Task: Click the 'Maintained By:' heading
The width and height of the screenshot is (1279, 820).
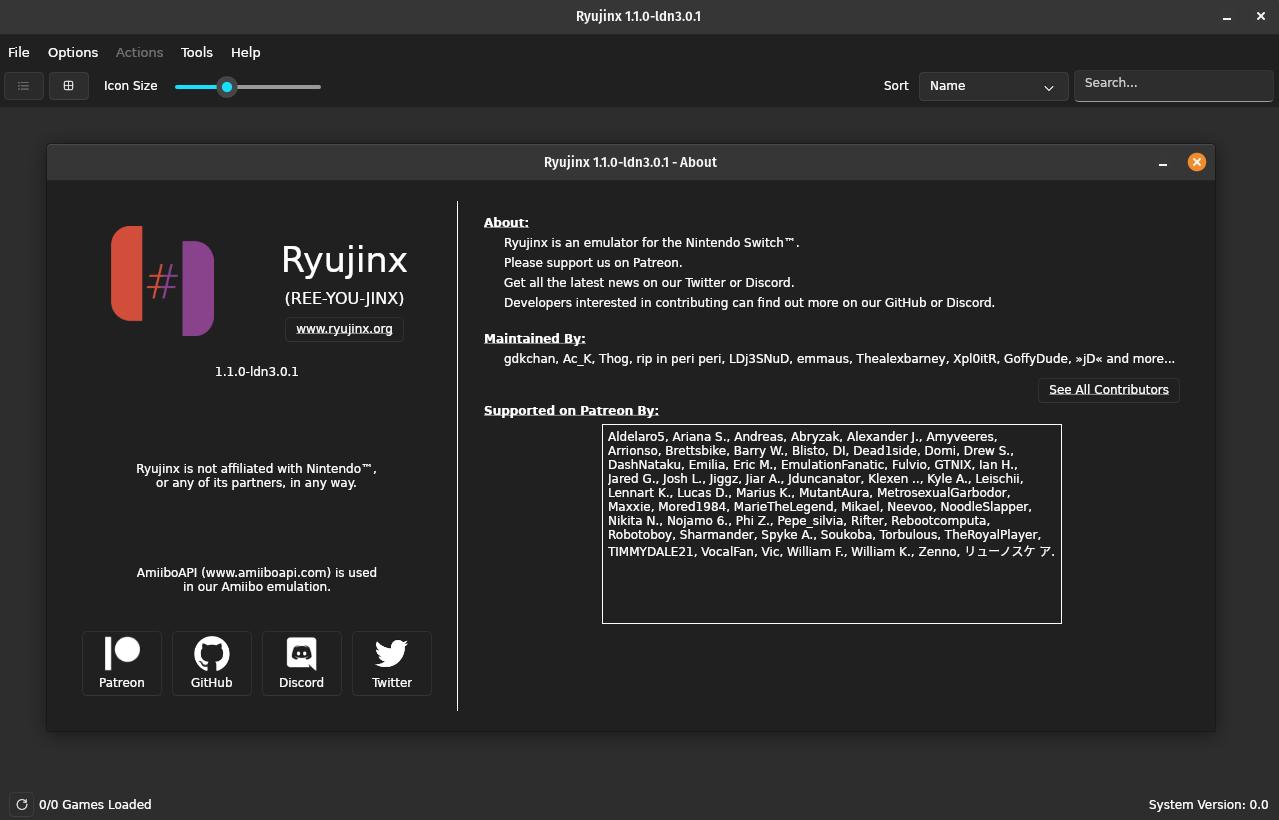Action: point(535,339)
